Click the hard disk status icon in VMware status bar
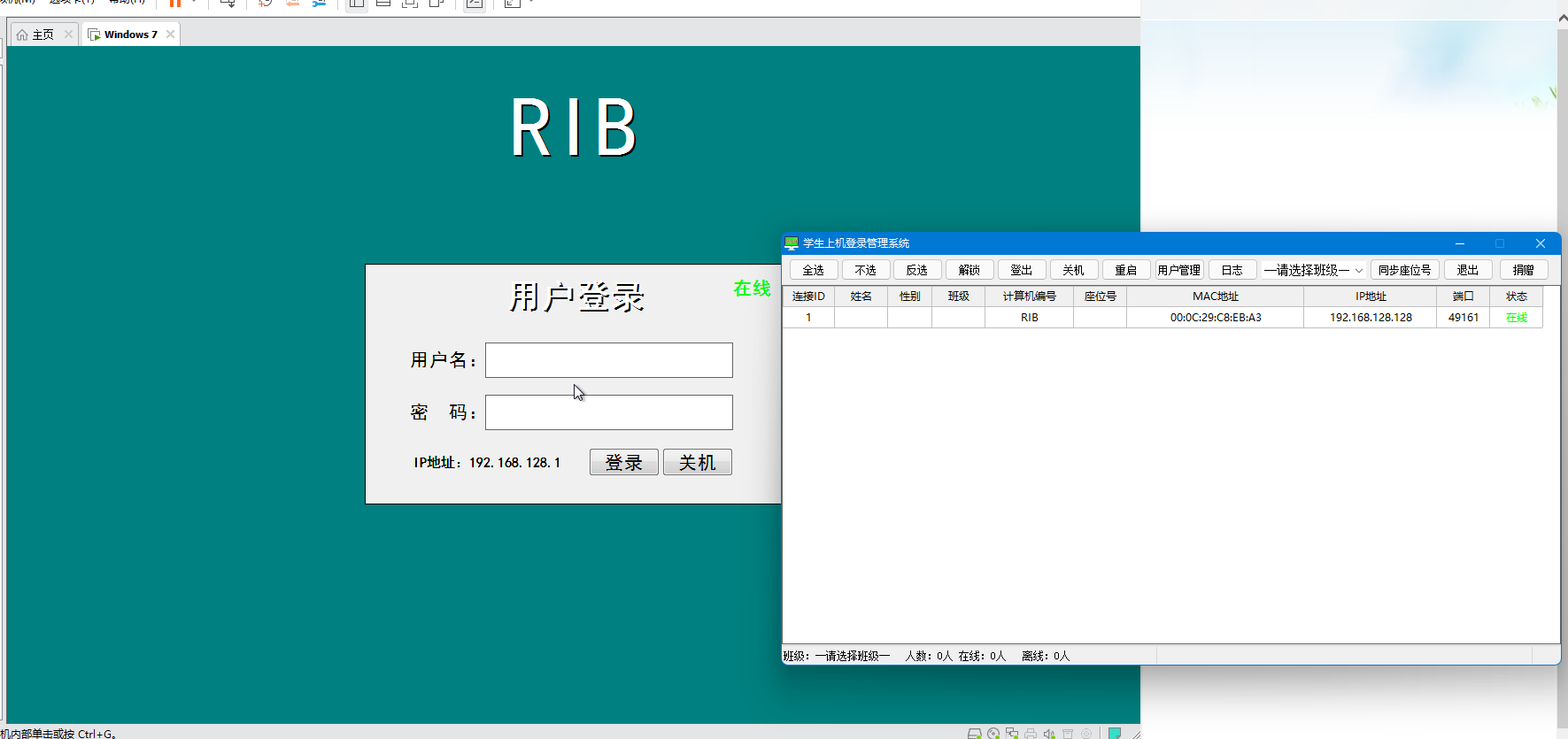 pyautogui.click(x=974, y=734)
